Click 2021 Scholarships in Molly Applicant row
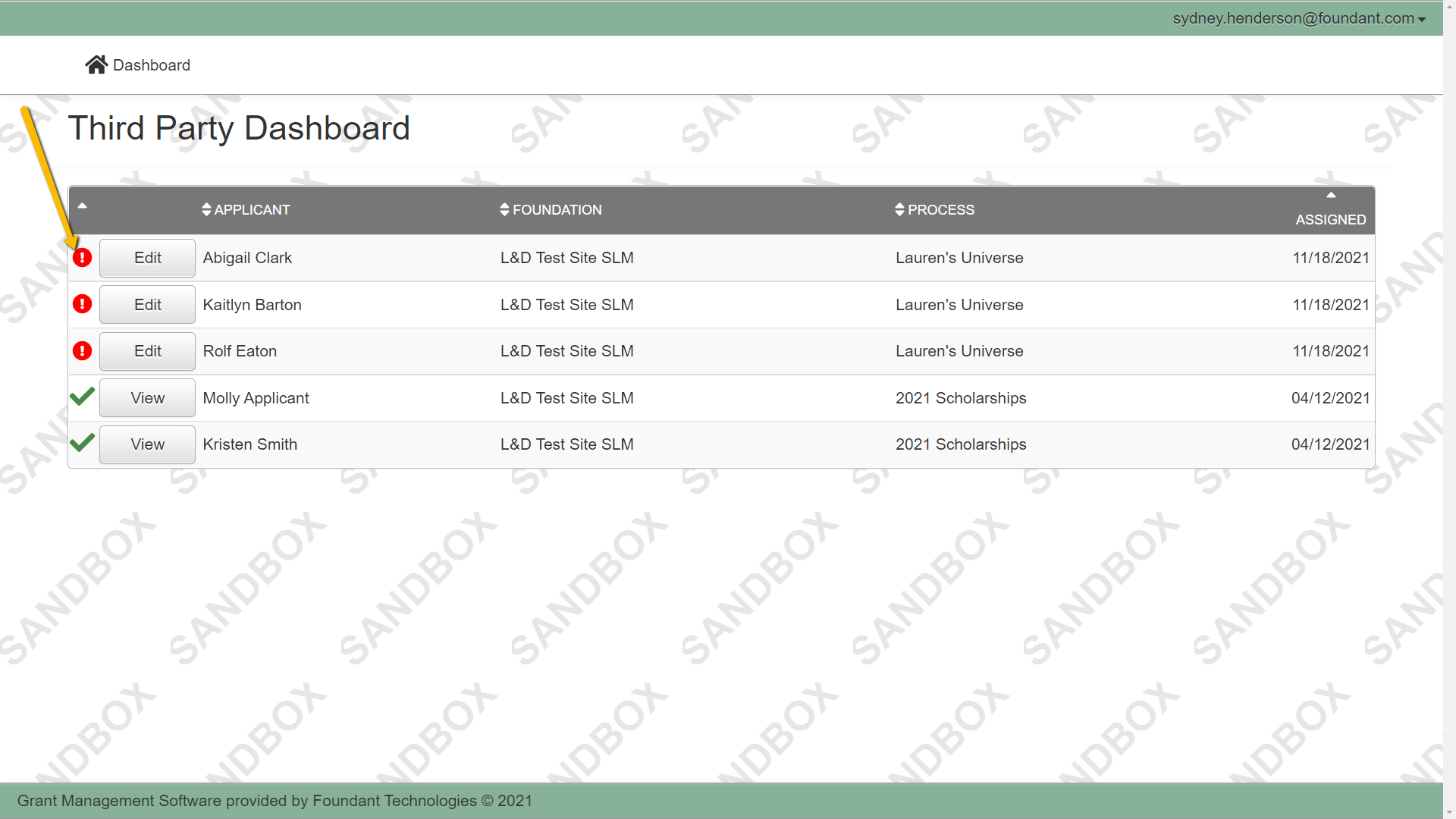Viewport: 1456px width, 819px height. click(961, 398)
